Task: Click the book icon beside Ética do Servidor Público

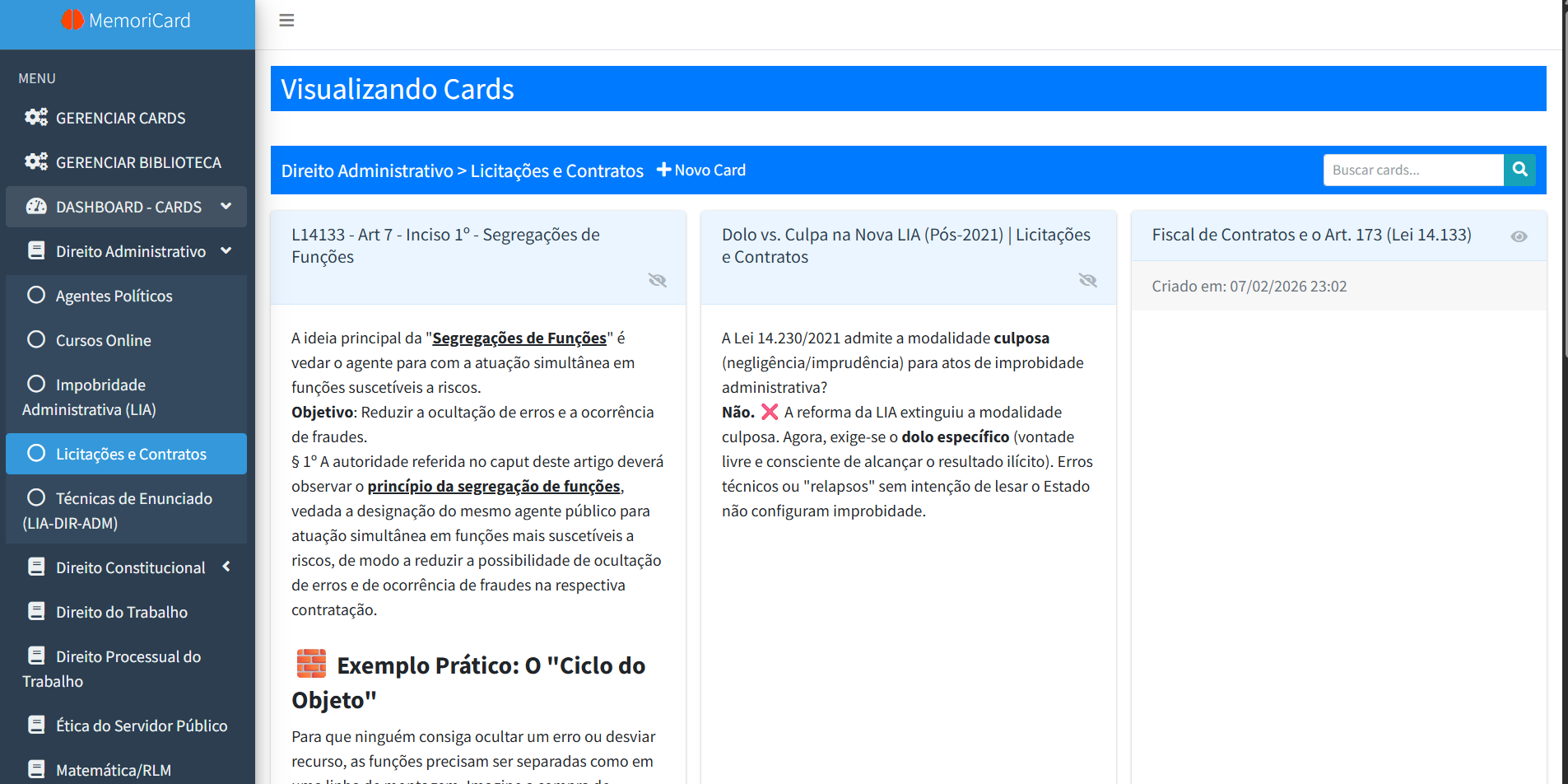Action: pos(36,726)
